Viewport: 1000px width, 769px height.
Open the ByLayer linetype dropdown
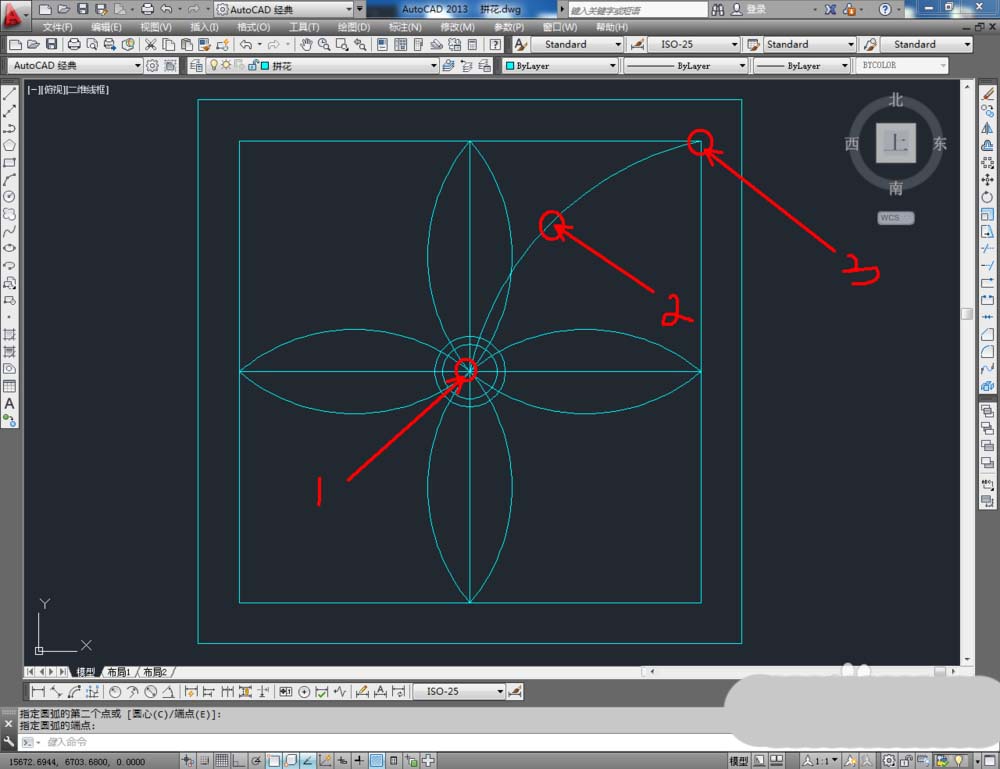pyautogui.click(x=742, y=66)
